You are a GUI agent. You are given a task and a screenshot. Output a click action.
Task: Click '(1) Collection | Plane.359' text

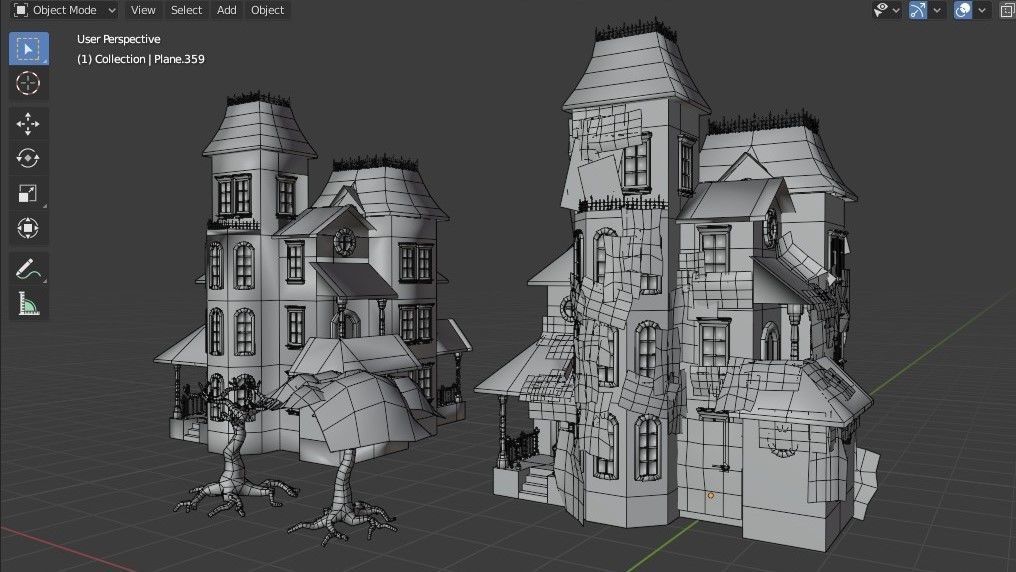pos(141,59)
